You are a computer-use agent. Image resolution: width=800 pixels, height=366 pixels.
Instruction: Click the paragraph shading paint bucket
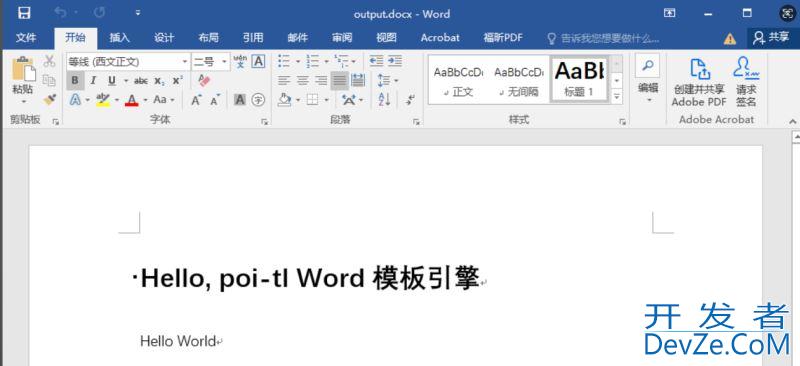click(284, 100)
